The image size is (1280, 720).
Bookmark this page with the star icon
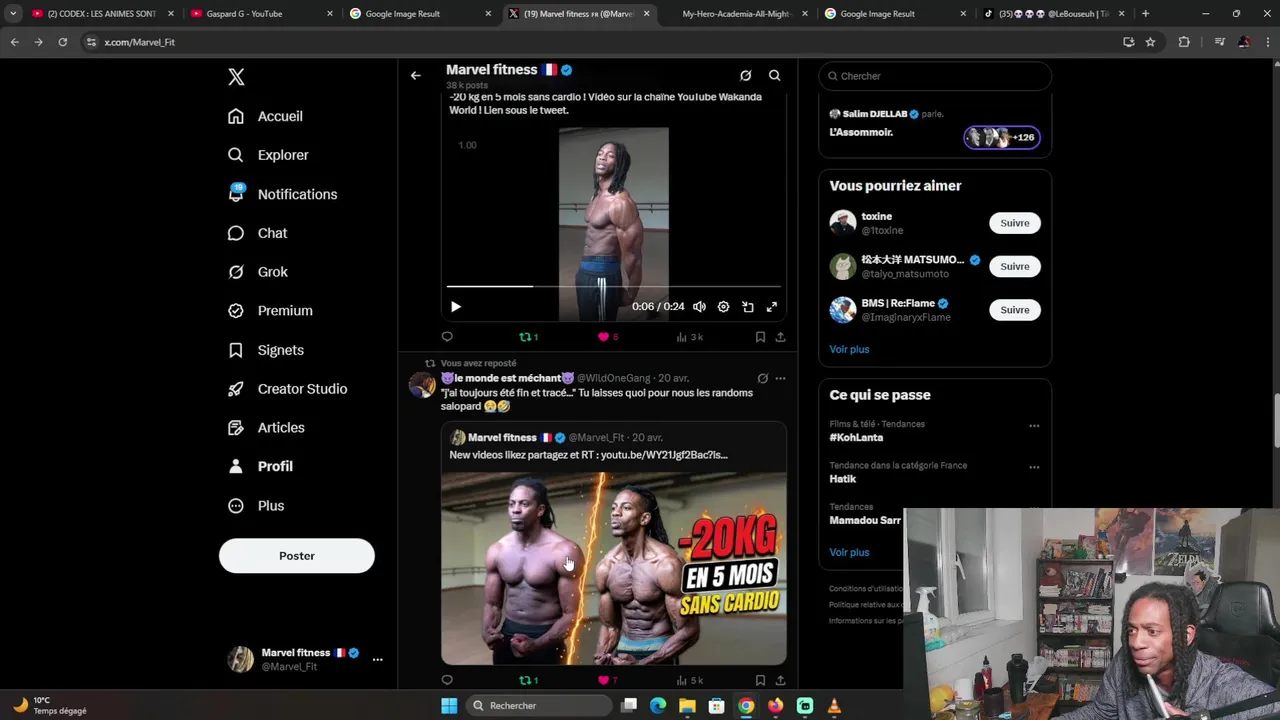[1151, 42]
